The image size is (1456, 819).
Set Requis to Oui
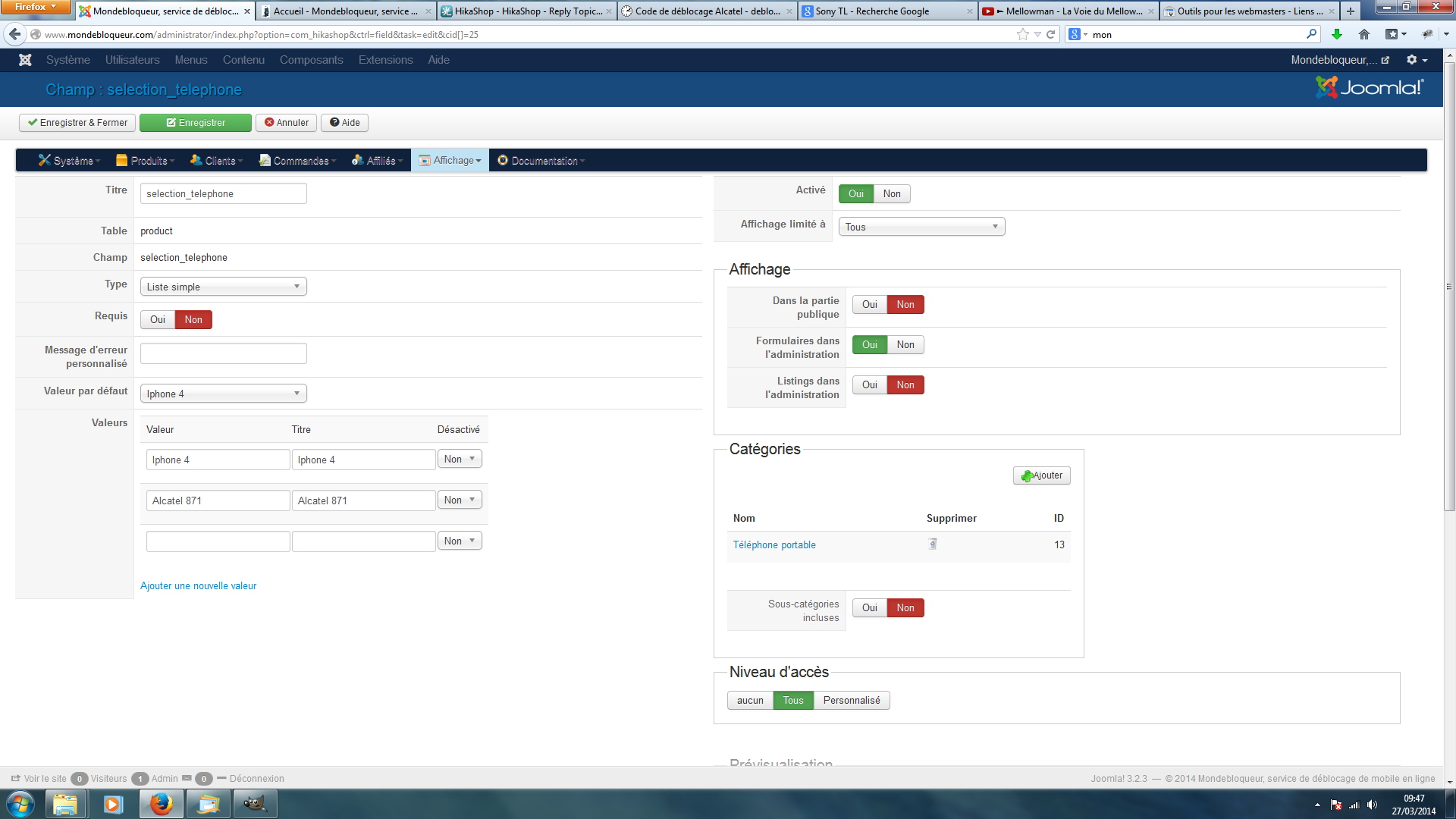click(158, 319)
